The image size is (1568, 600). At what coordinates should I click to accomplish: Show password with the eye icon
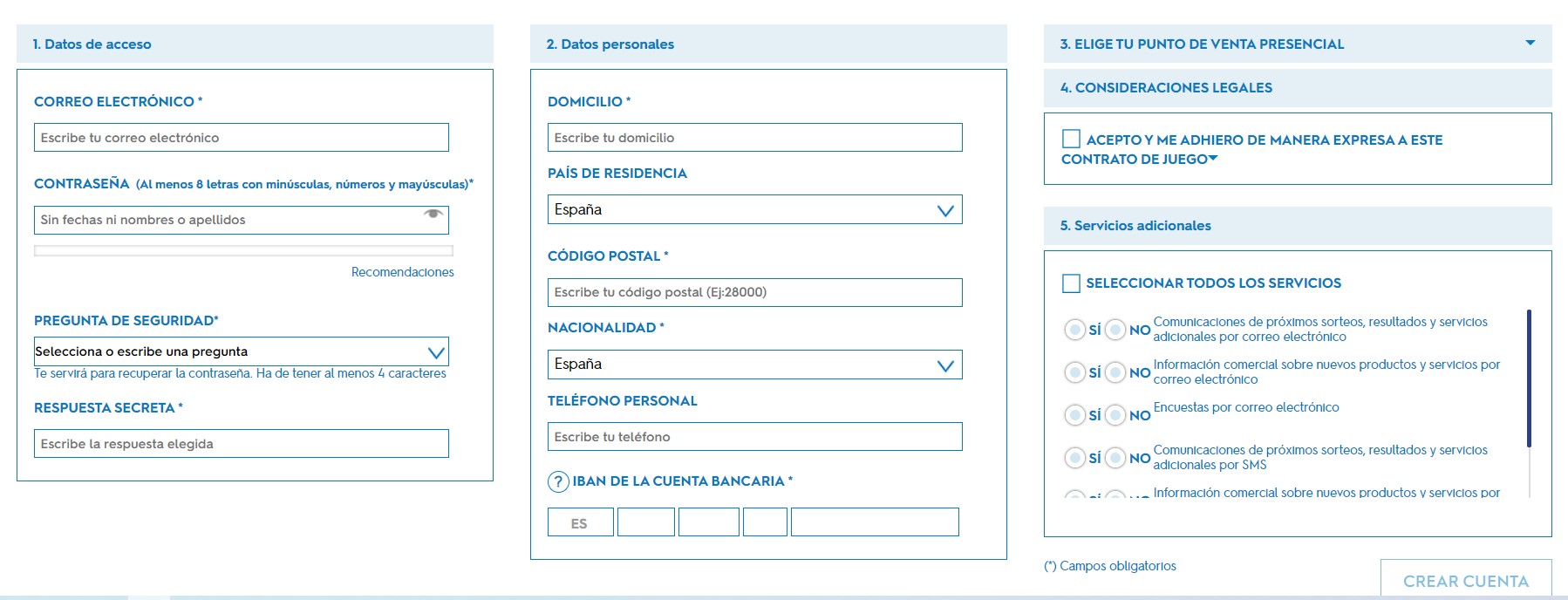433,214
